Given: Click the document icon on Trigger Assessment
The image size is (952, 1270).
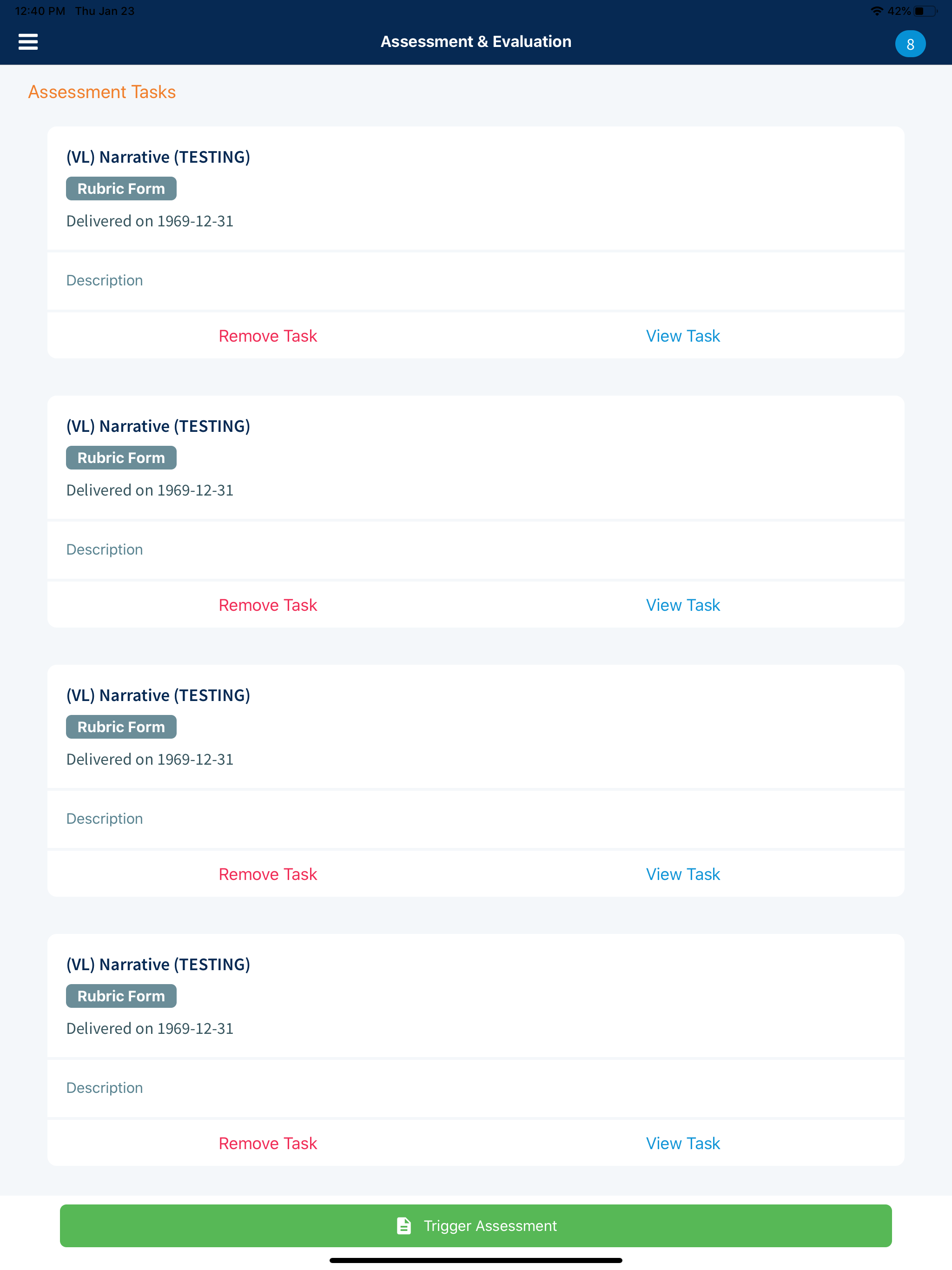Looking at the screenshot, I should pyautogui.click(x=403, y=1225).
